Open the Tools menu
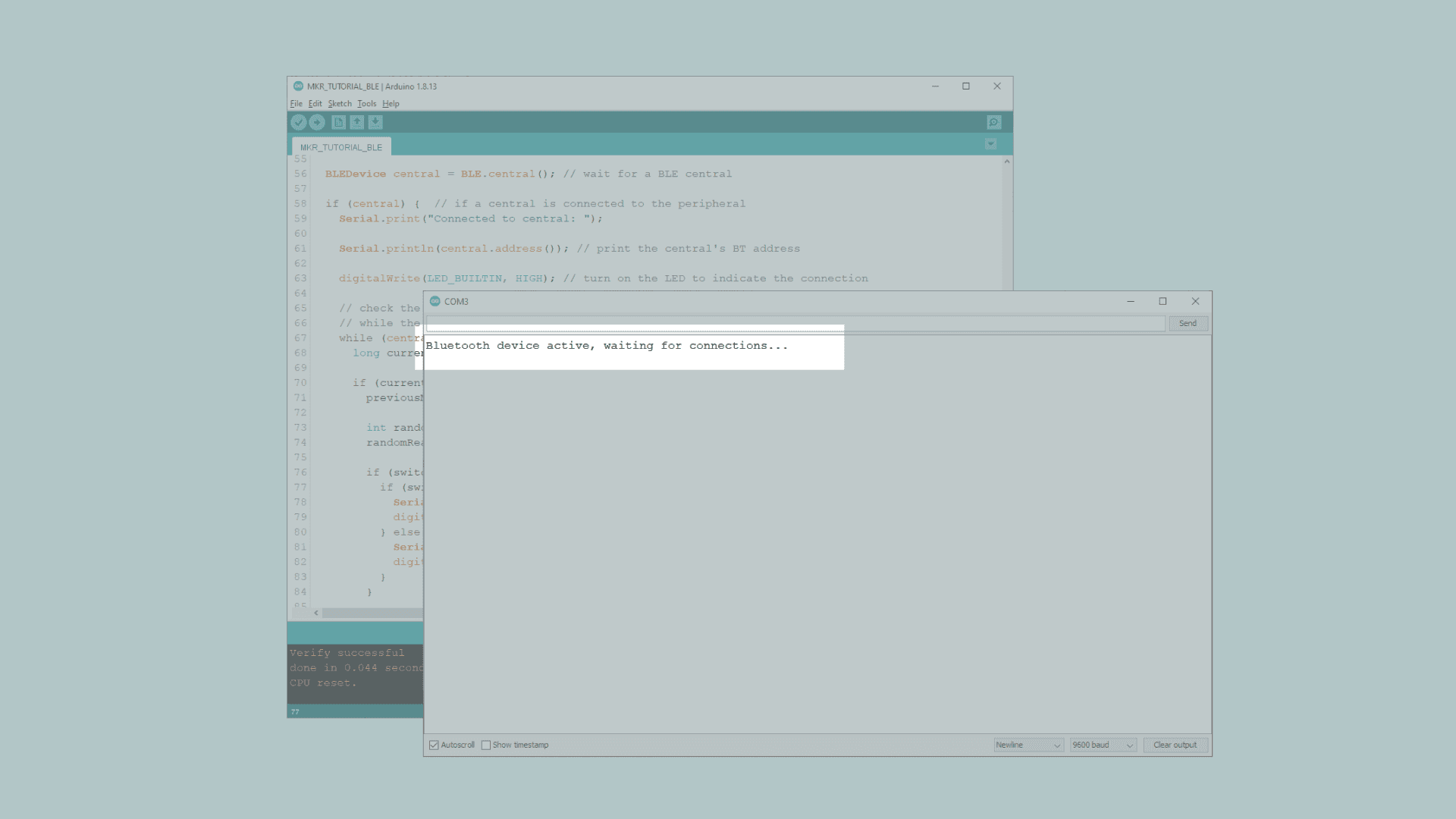This screenshot has width=1456, height=819. [x=366, y=104]
